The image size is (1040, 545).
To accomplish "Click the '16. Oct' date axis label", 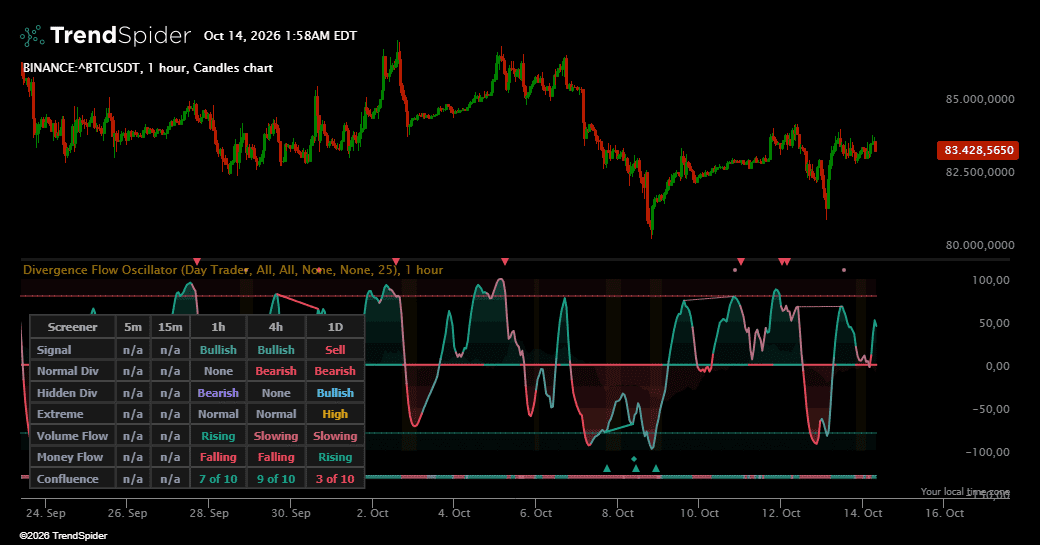I will tap(944, 513).
